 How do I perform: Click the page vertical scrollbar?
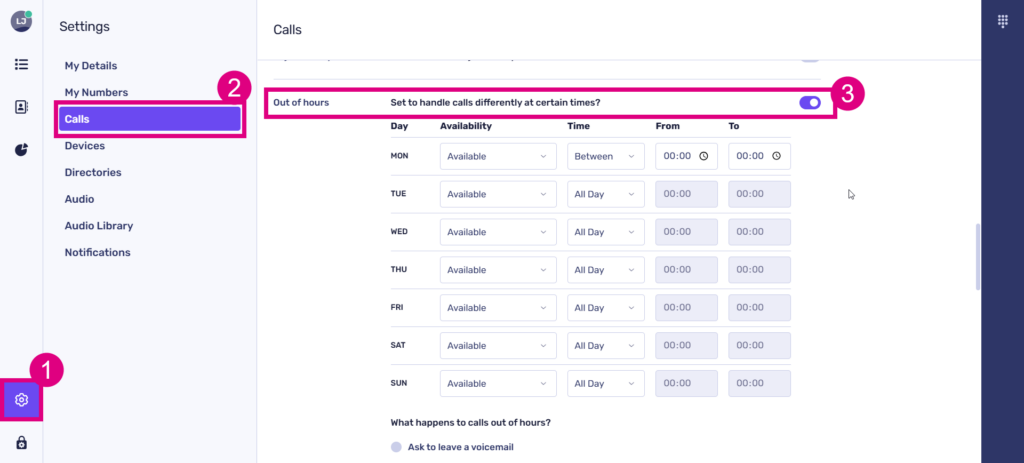pyautogui.click(x=979, y=257)
